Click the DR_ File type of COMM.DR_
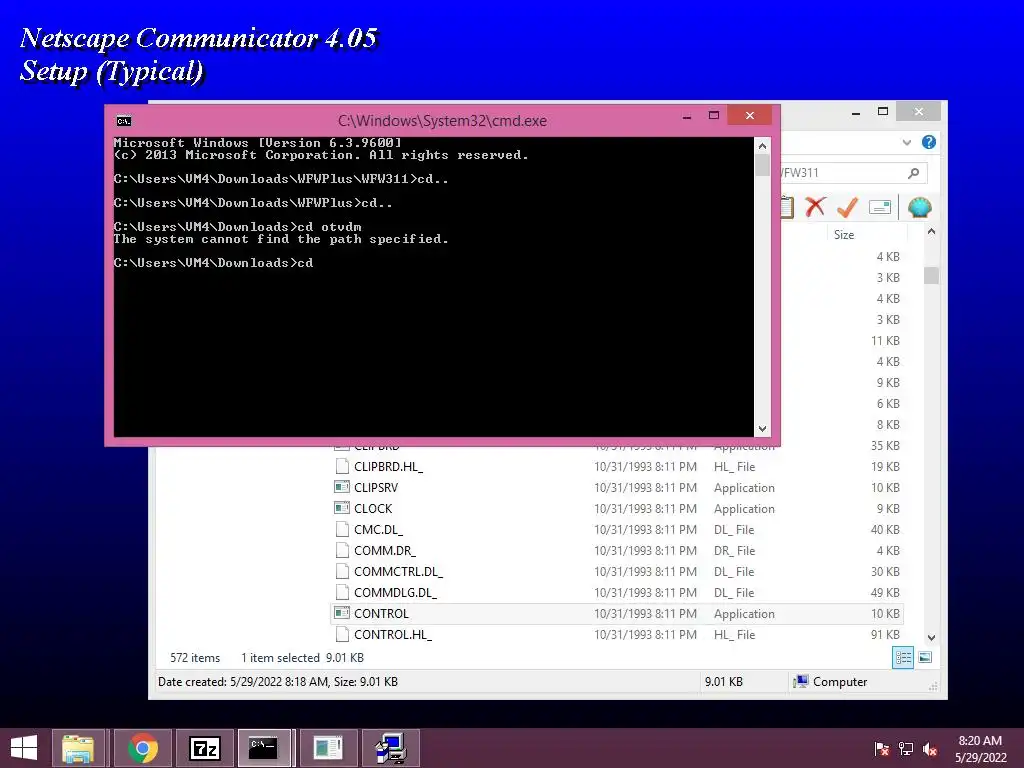 (735, 551)
